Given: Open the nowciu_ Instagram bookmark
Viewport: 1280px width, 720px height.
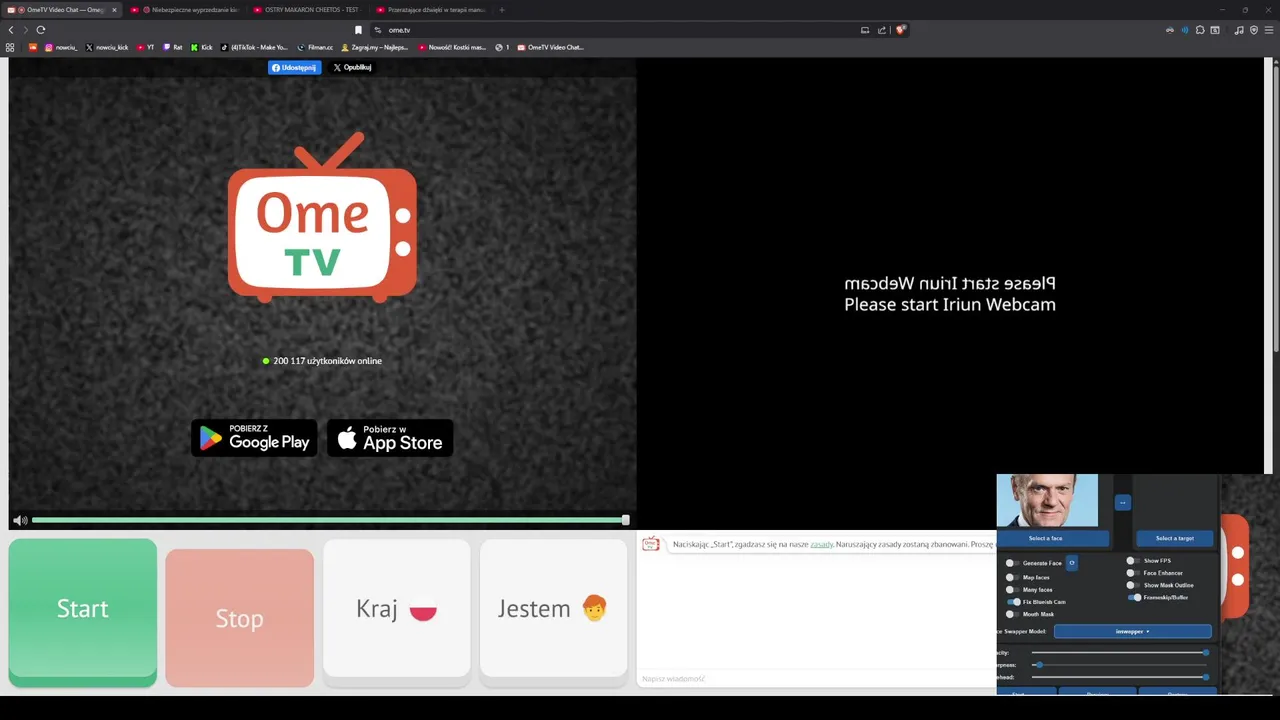Looking at the screenshot, I should [x=61, y=47].
